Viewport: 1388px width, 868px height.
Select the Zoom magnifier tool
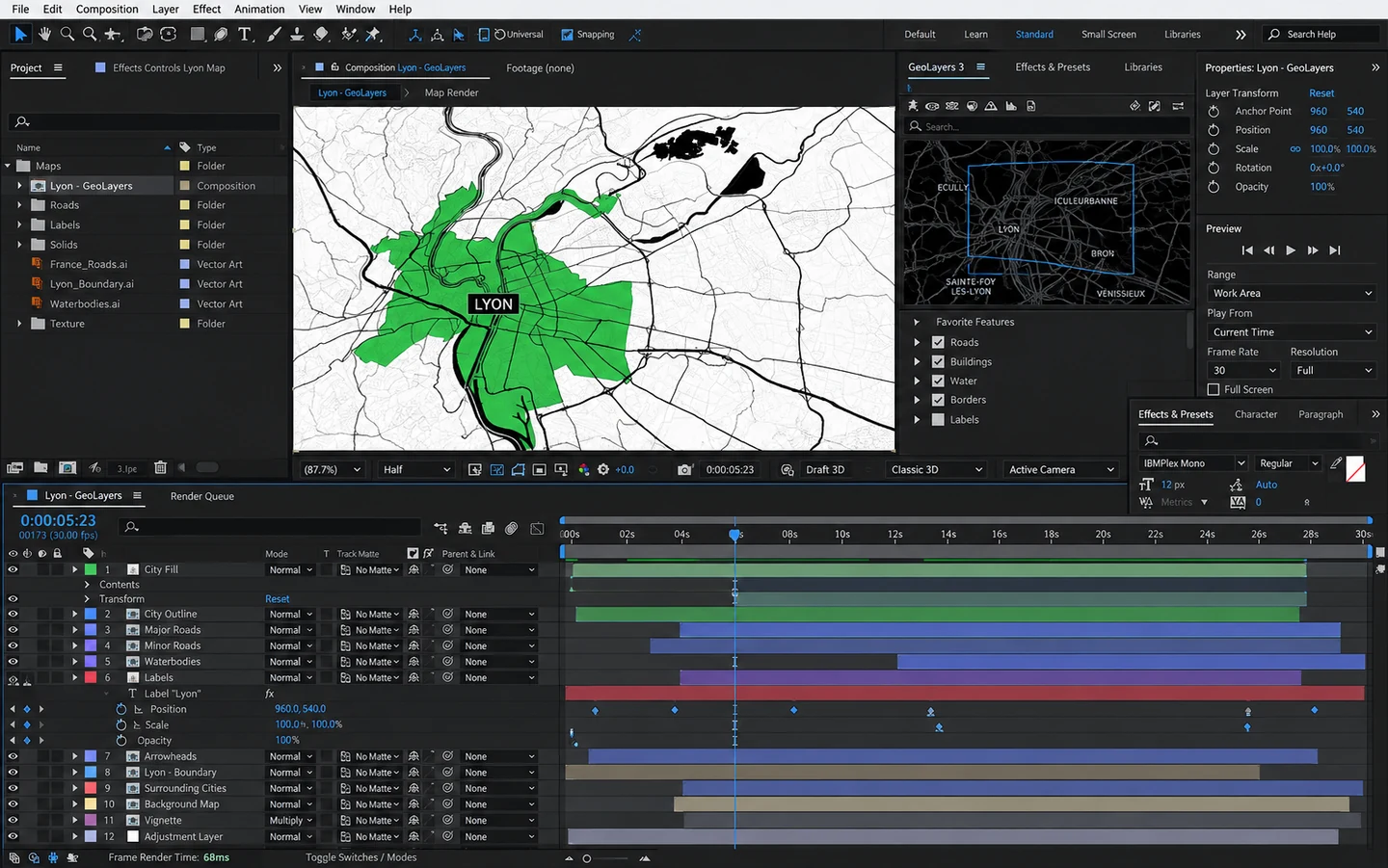(x=67, y=34)
